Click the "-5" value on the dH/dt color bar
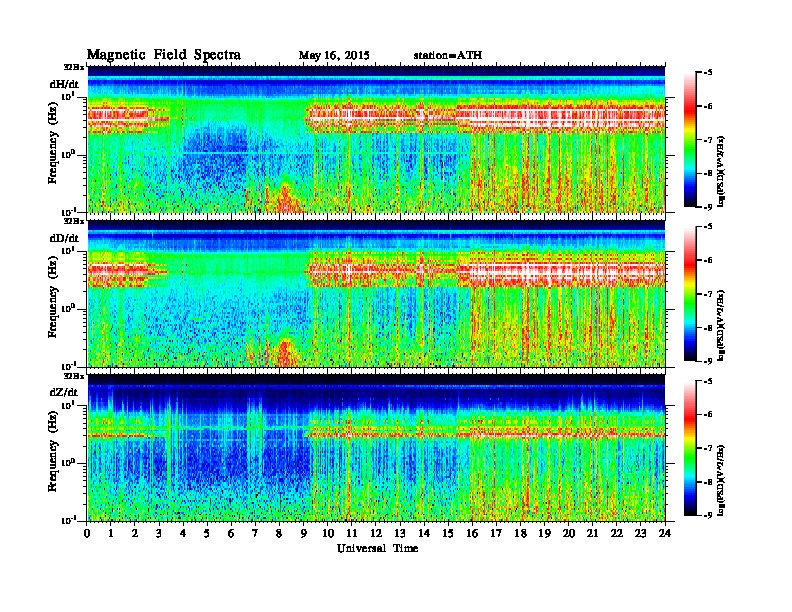Viewport: 792px width, 612px height. click(x=708, y=73)
